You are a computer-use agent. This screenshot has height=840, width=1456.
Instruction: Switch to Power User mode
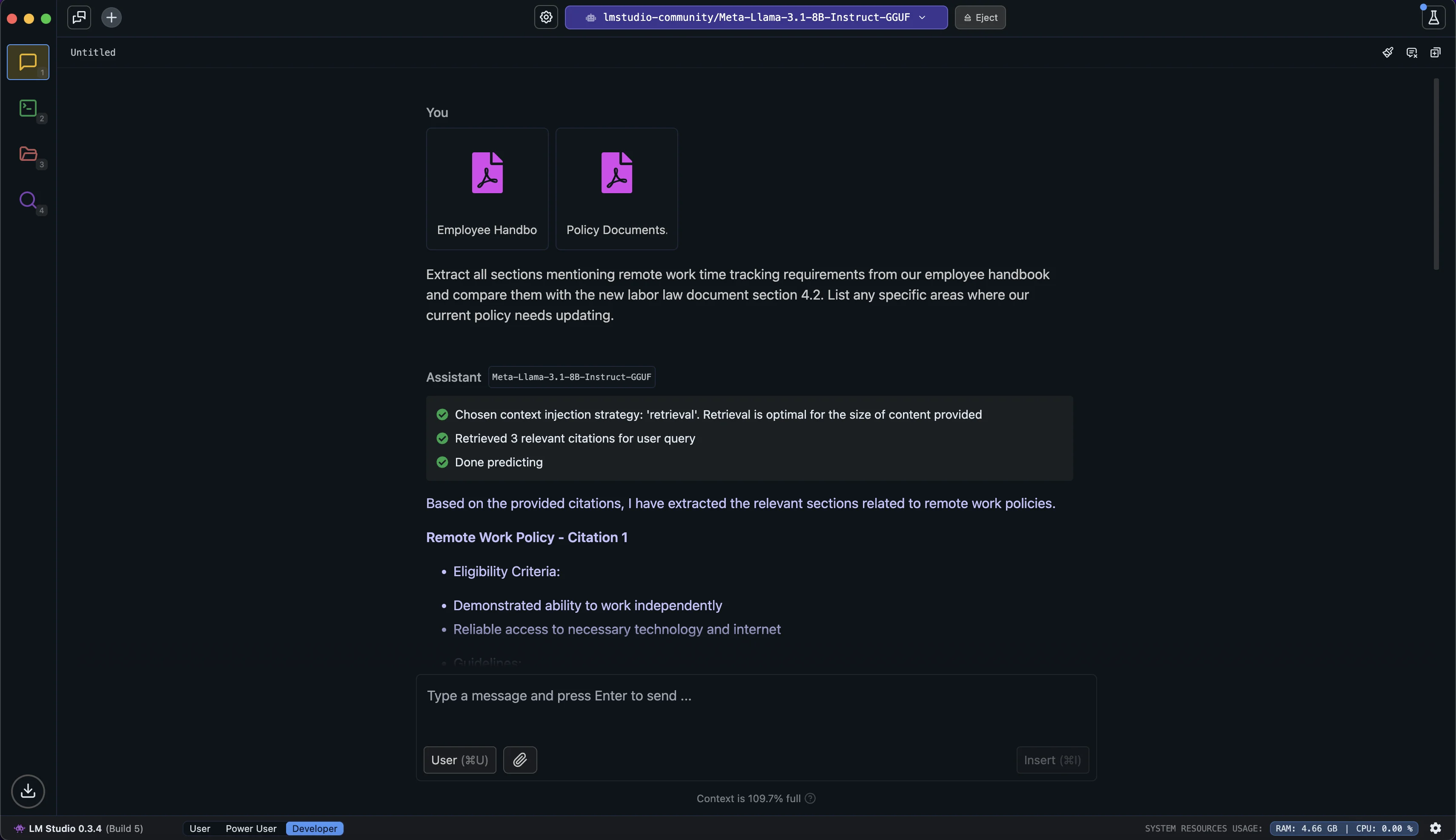[x=250, y=829]
